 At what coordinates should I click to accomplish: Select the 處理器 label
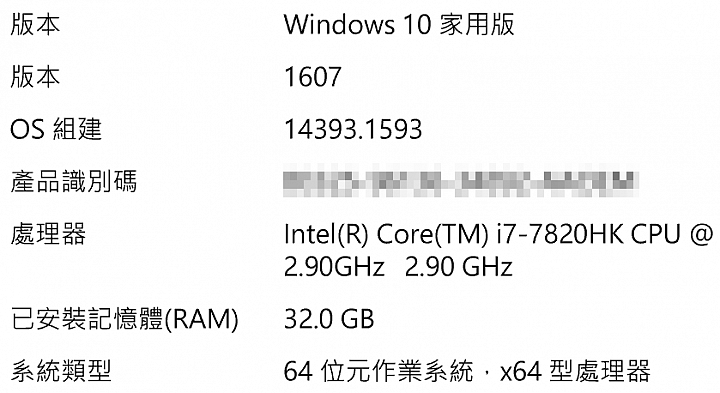48,234
